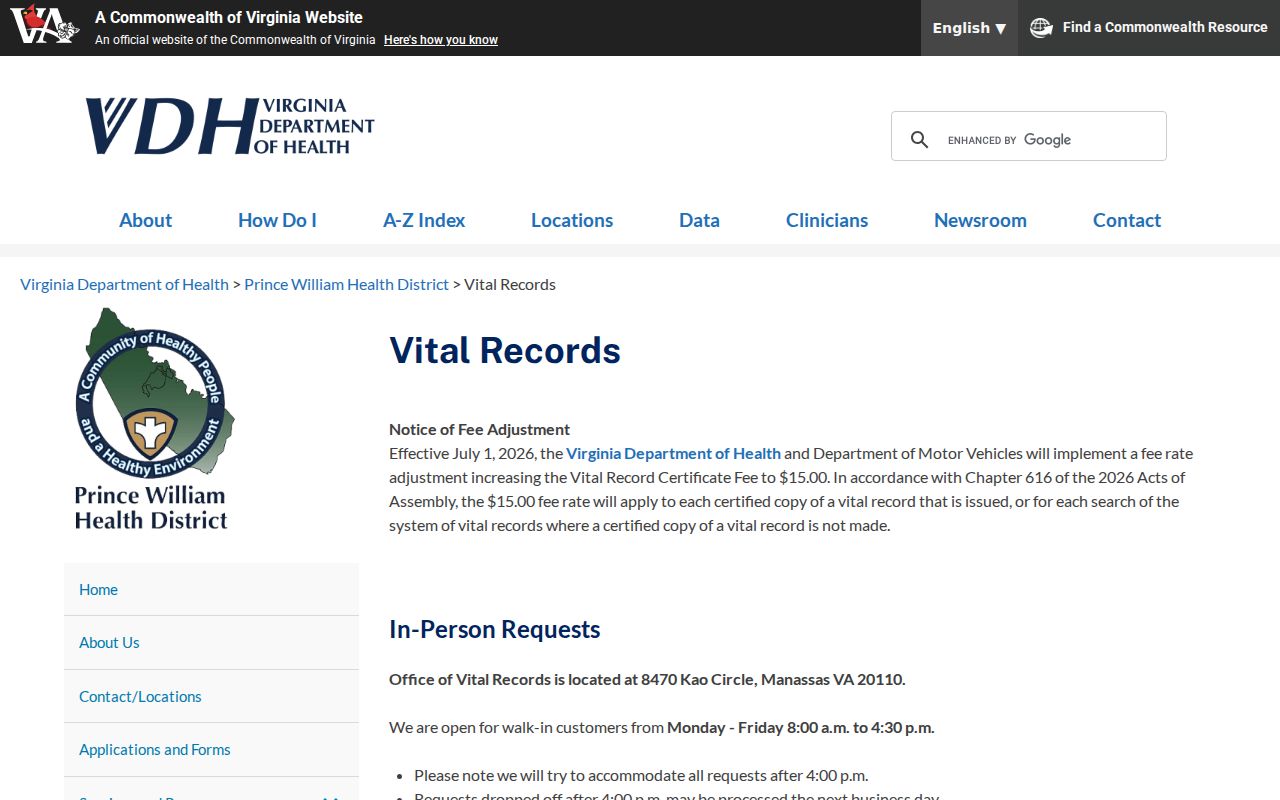Open the VDH Virginia Department of Health logo
This screenshot has height=800, width=1280.
[x=230, y=126]
